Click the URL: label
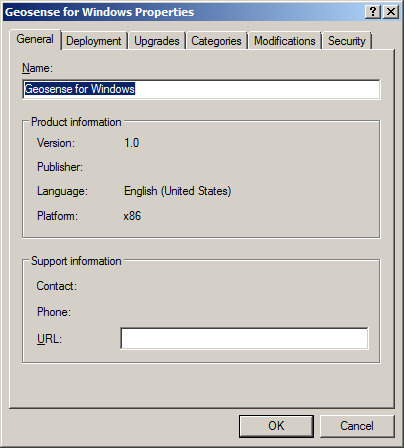The height and width of the screenshot is (448, 404). (49, 339)
